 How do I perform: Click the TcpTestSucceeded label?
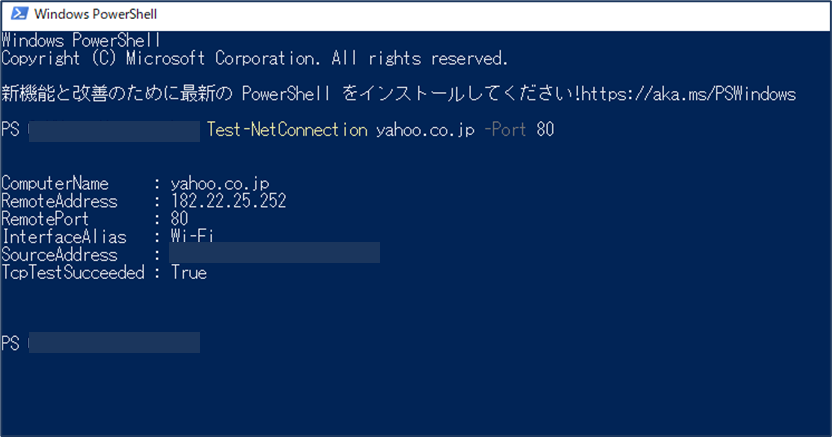(73, 273)
